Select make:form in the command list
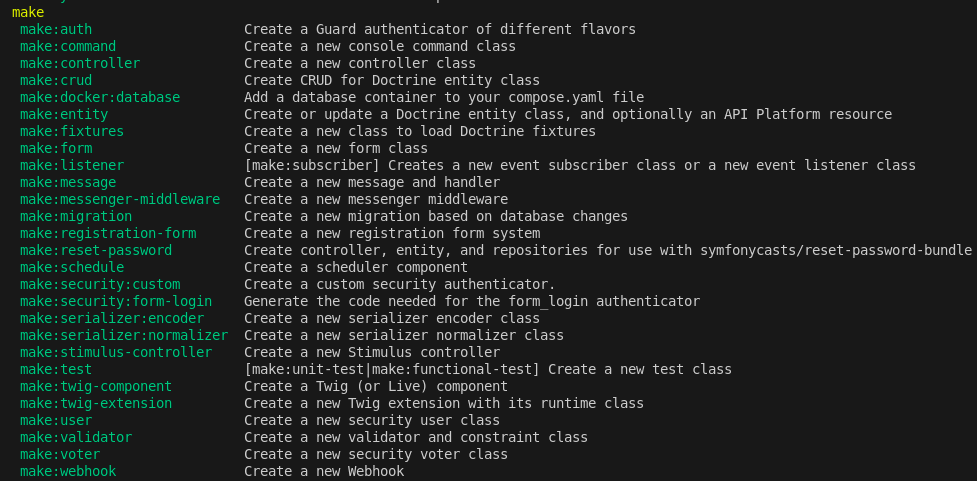This screenshot has height=481, width=977. 55,149
